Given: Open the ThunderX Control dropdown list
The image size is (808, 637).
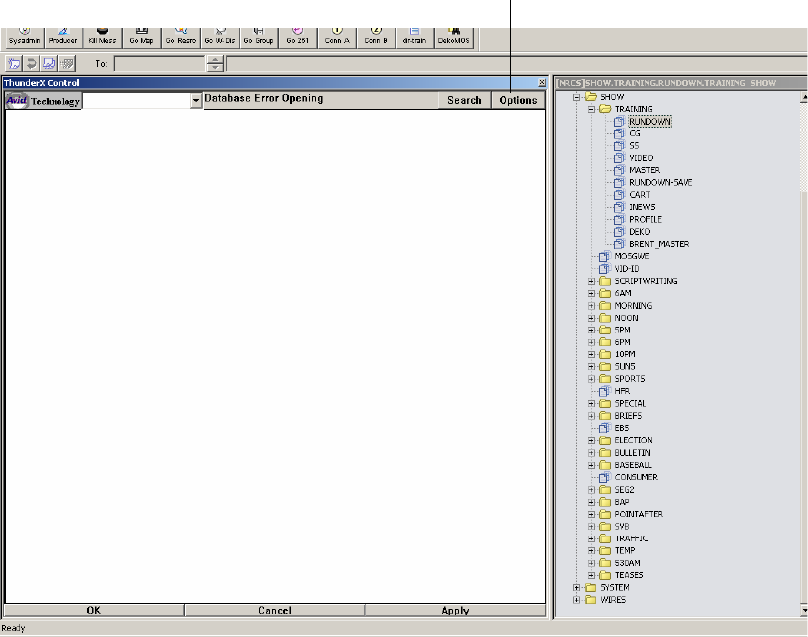Looking at the screenshot, I should click(195, 100).
